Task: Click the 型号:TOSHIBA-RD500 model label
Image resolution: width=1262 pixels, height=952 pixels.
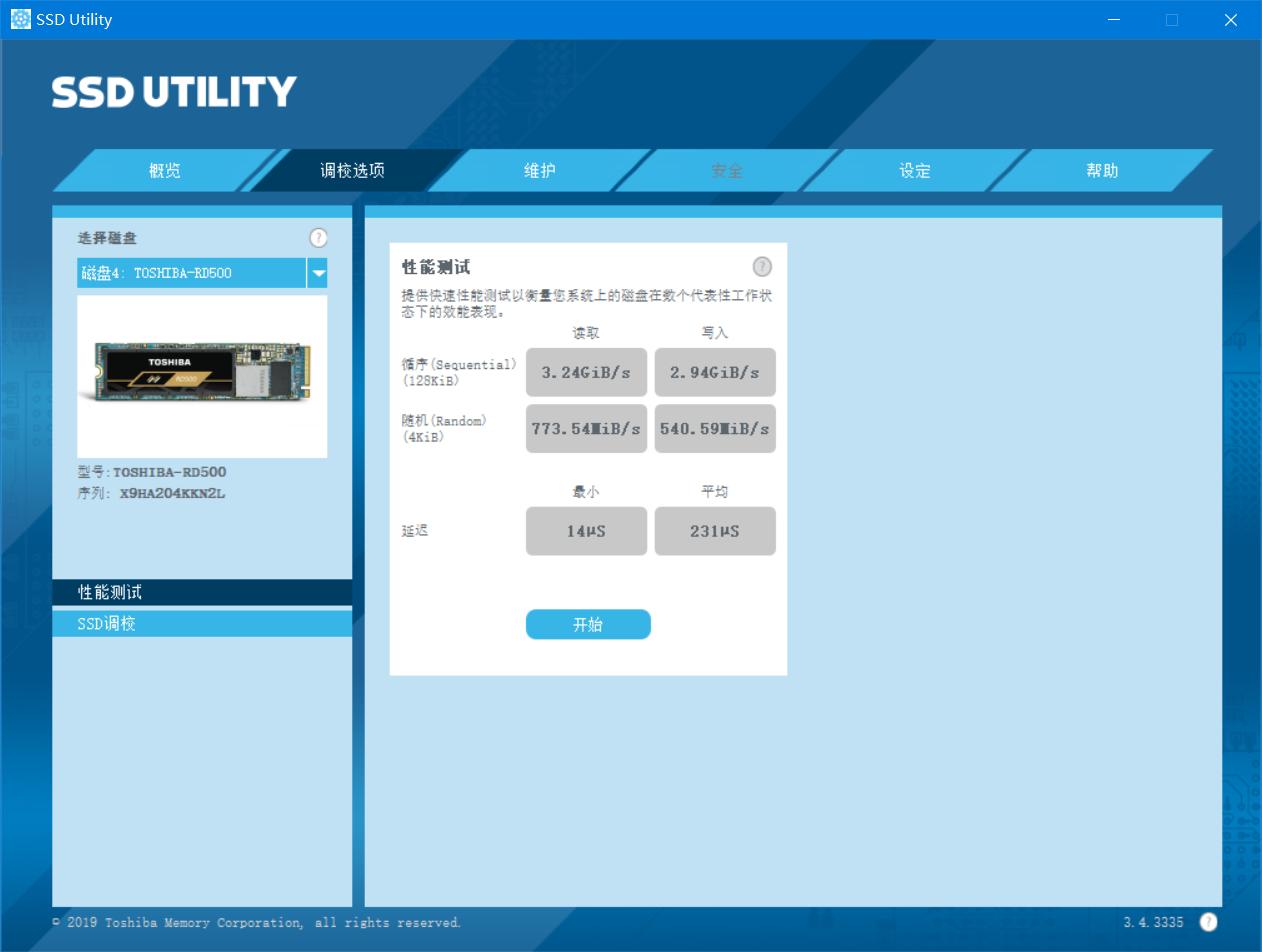Action: point(152,472)
